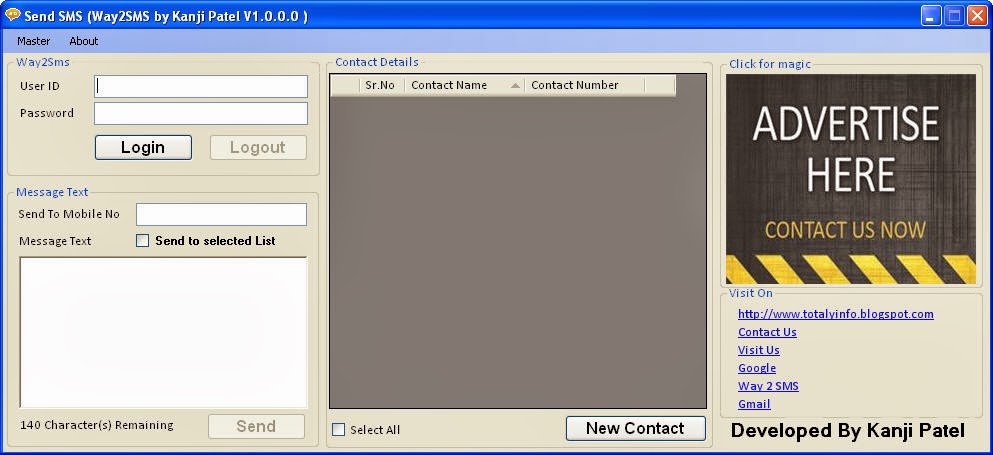Click the Send To Mobile No field

coord(222,214)
